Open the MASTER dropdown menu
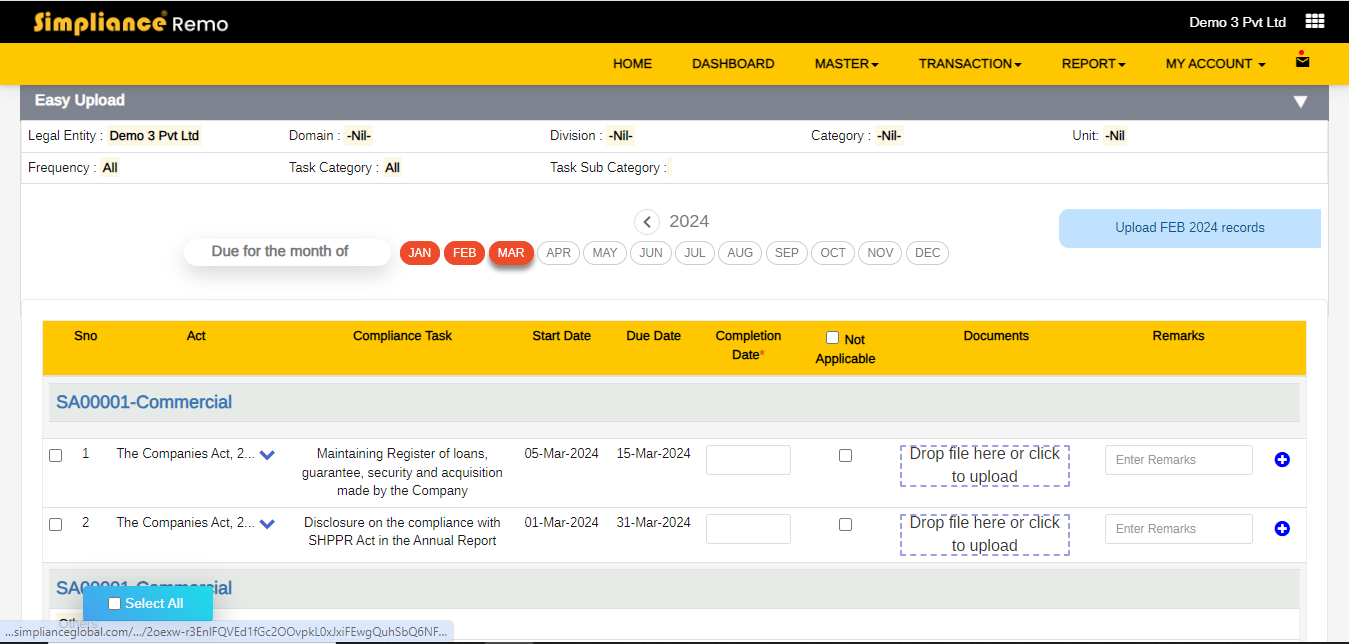Screen dimensions: 1349x644 [x=845, y=63]
